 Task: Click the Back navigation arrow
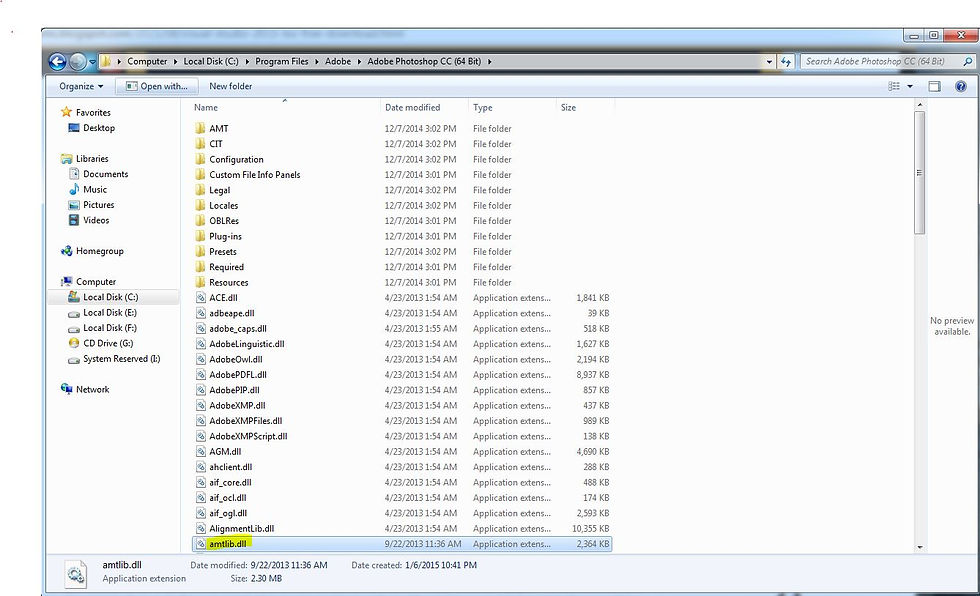(x=58, y=61)
